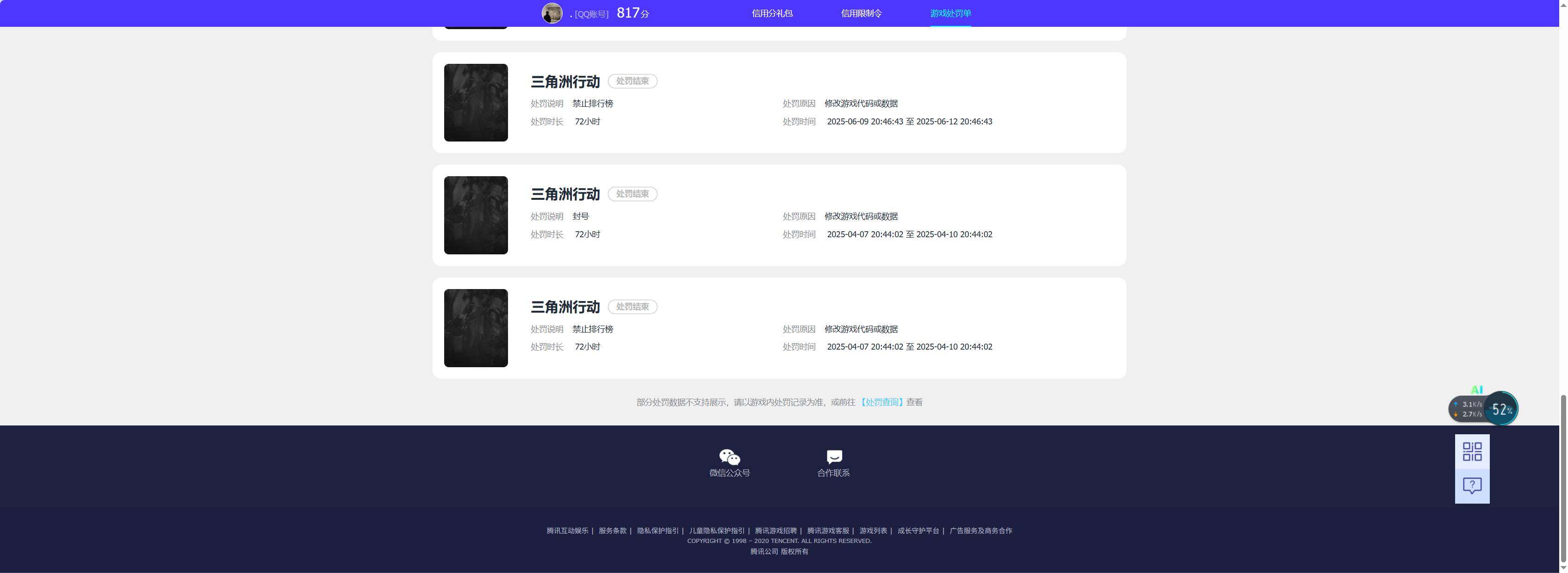
Task: Open 隐私保护指引 footer link
Action: tap(657, 530)
